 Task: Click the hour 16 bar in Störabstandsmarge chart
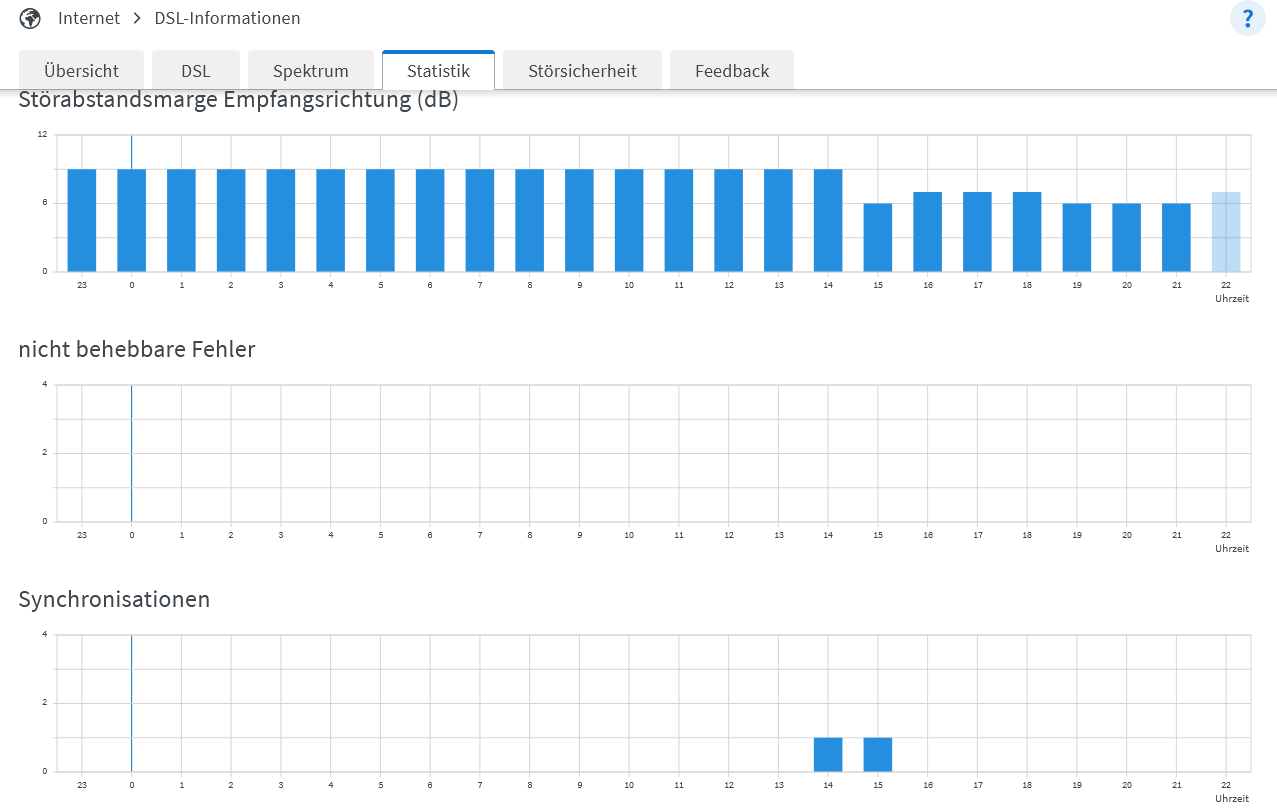[x=928, y=231]
